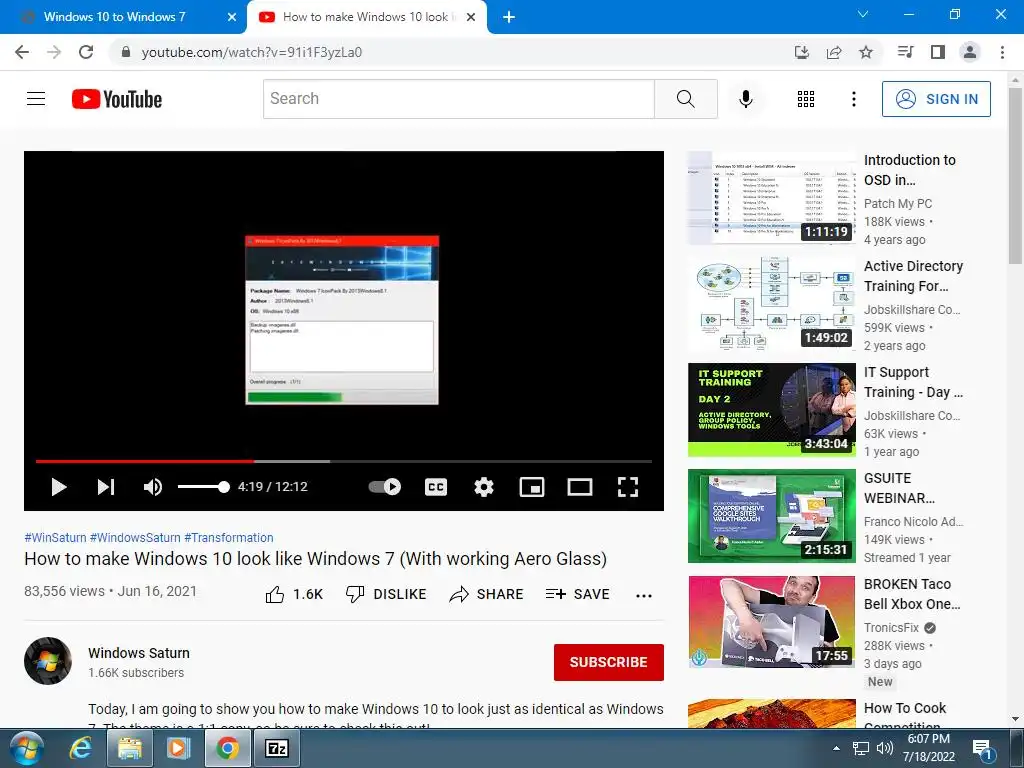Click the SHARE button
The height and width of the screenshot is (768, 1024).
pos(487,594)
